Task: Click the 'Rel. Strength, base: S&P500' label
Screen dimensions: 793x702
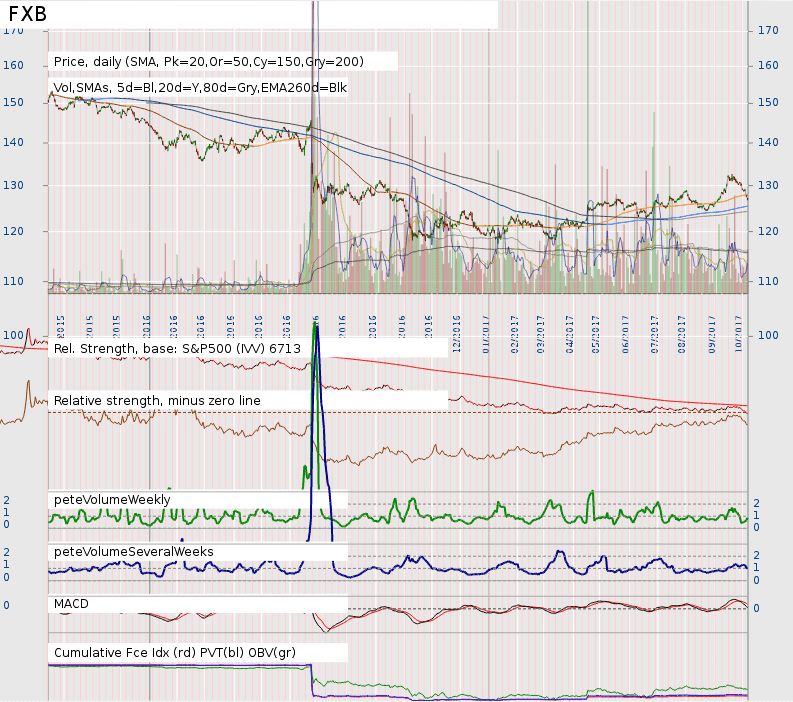Action: pos(177,349)
